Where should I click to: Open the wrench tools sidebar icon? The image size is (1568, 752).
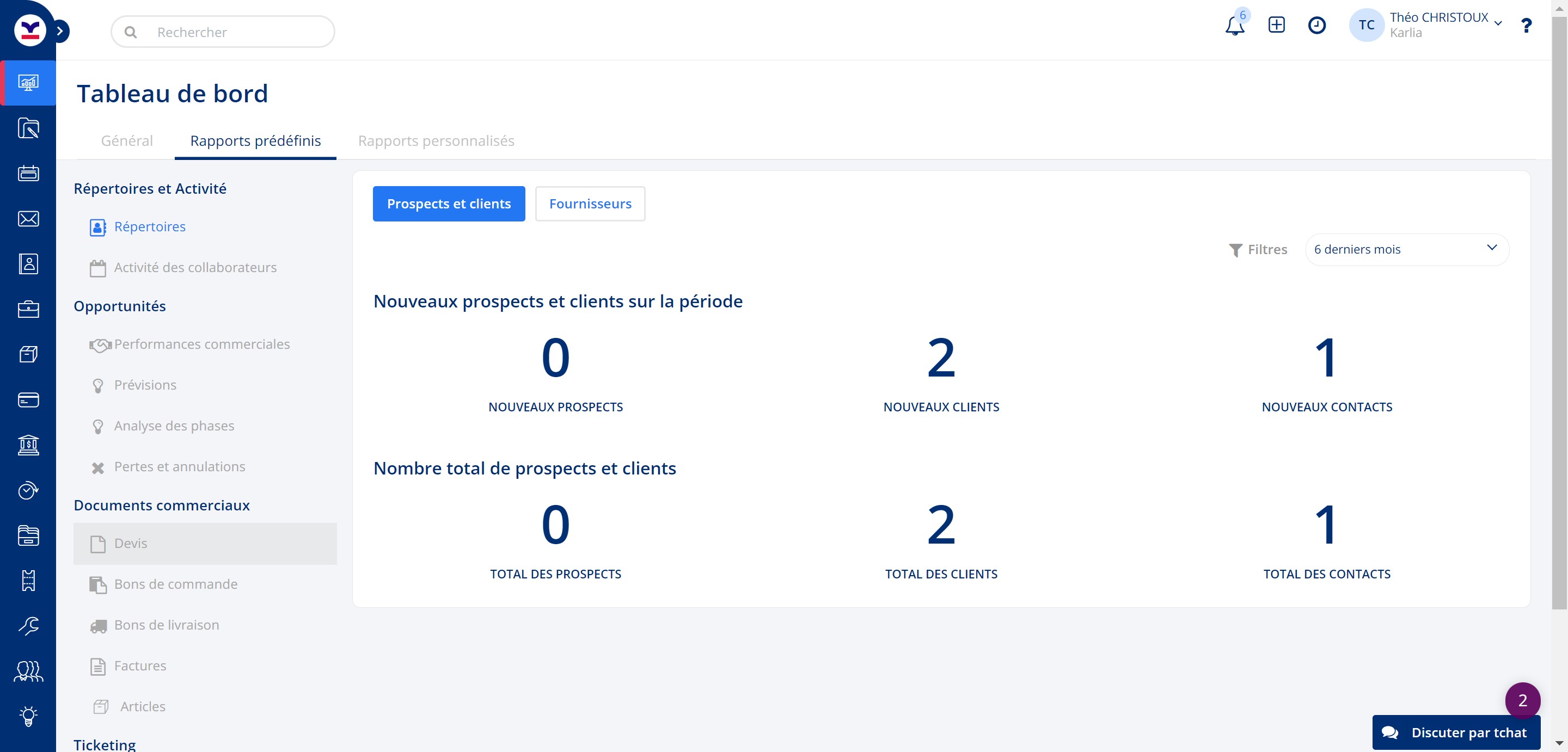[x=28, y=625]
